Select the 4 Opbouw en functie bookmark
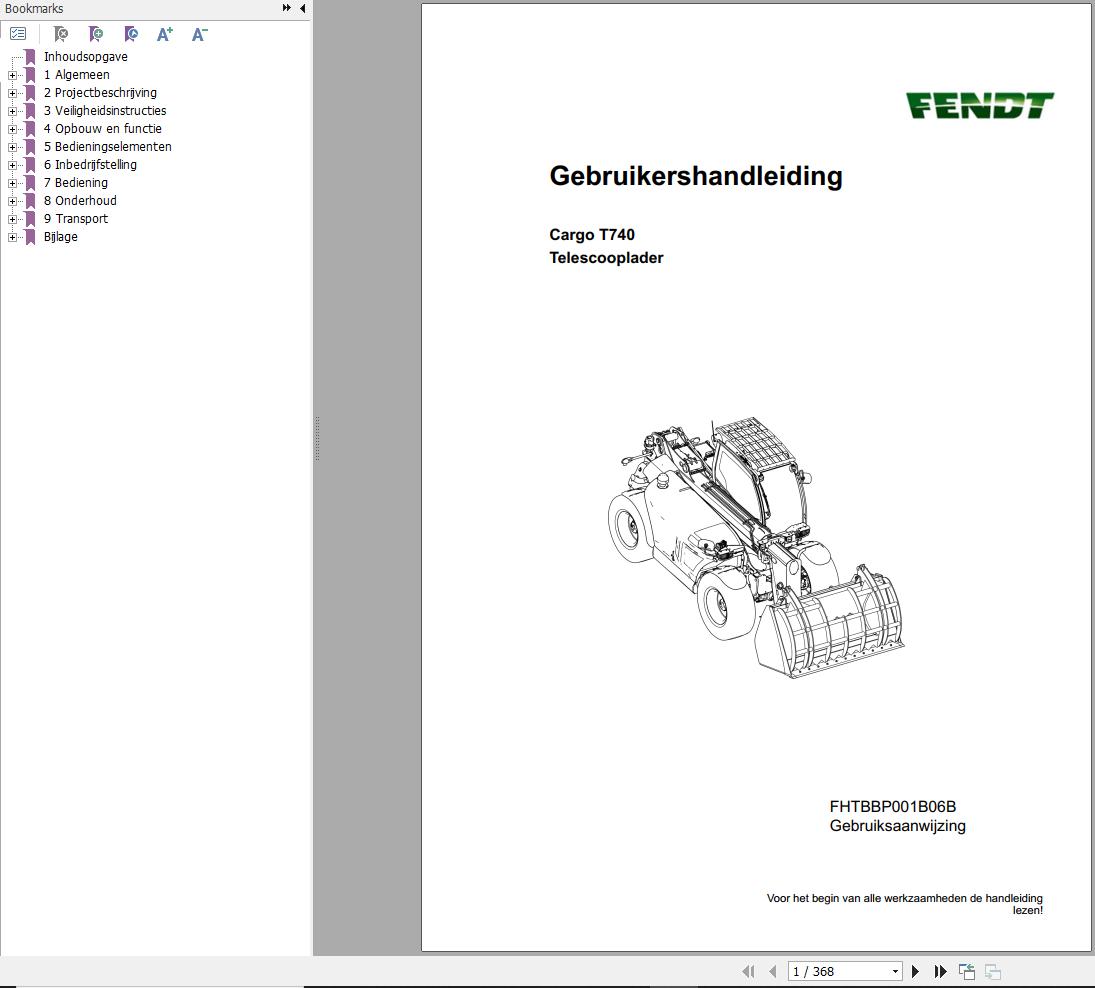The width and height of the screenshot is (1095, 988). (103, 129)
